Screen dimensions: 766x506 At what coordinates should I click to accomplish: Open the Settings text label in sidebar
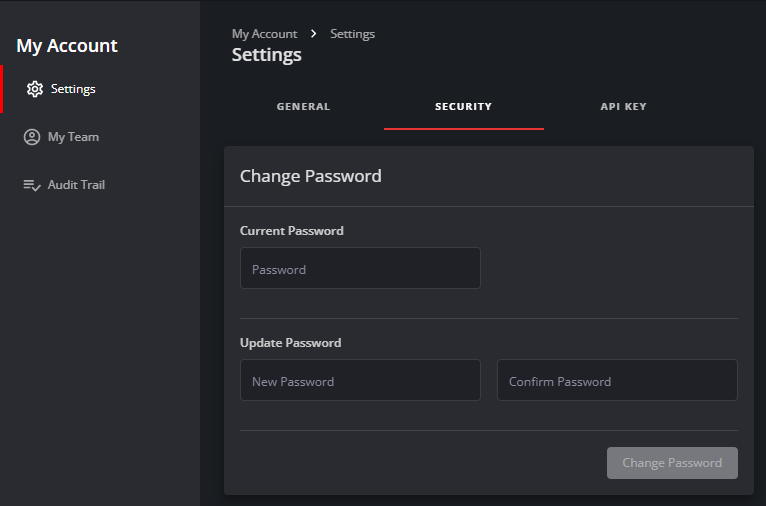click(73, 89)
